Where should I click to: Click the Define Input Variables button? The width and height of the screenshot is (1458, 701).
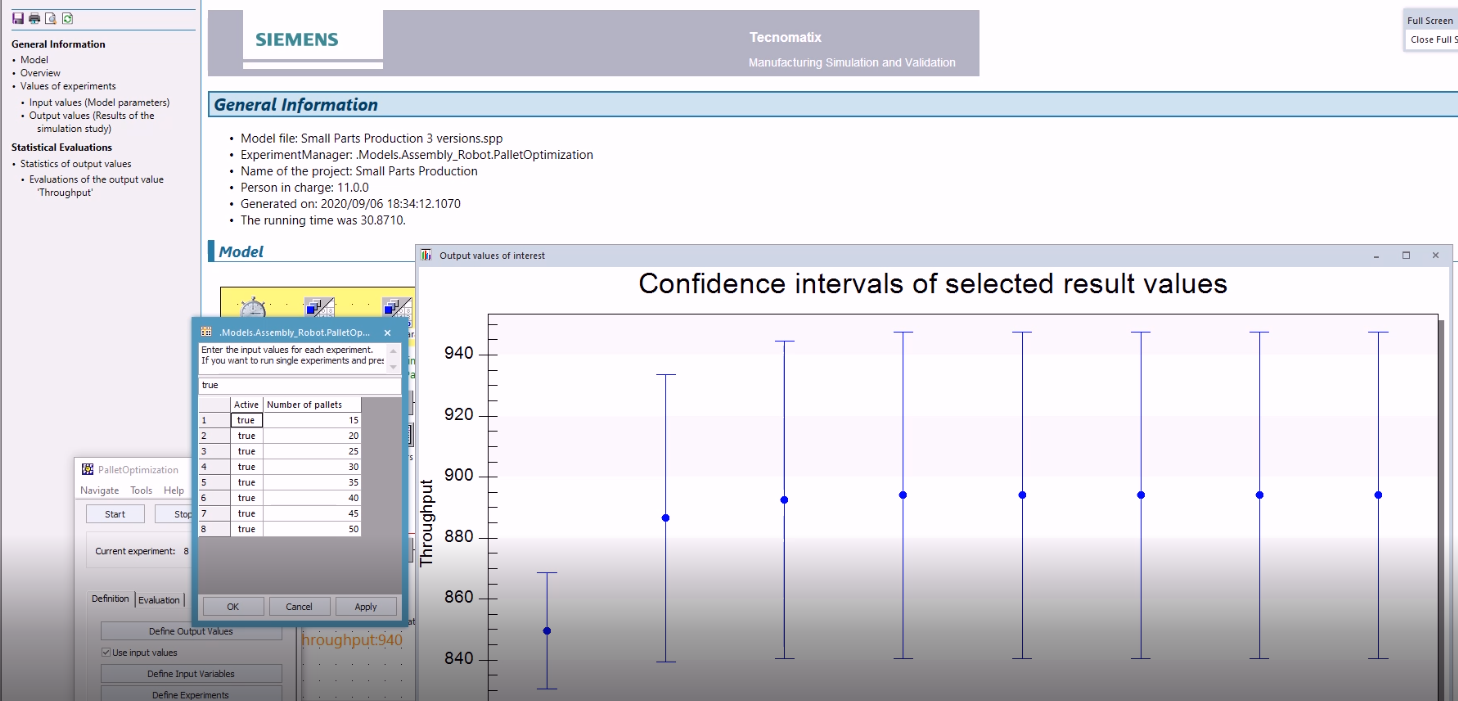pos(191,674)
